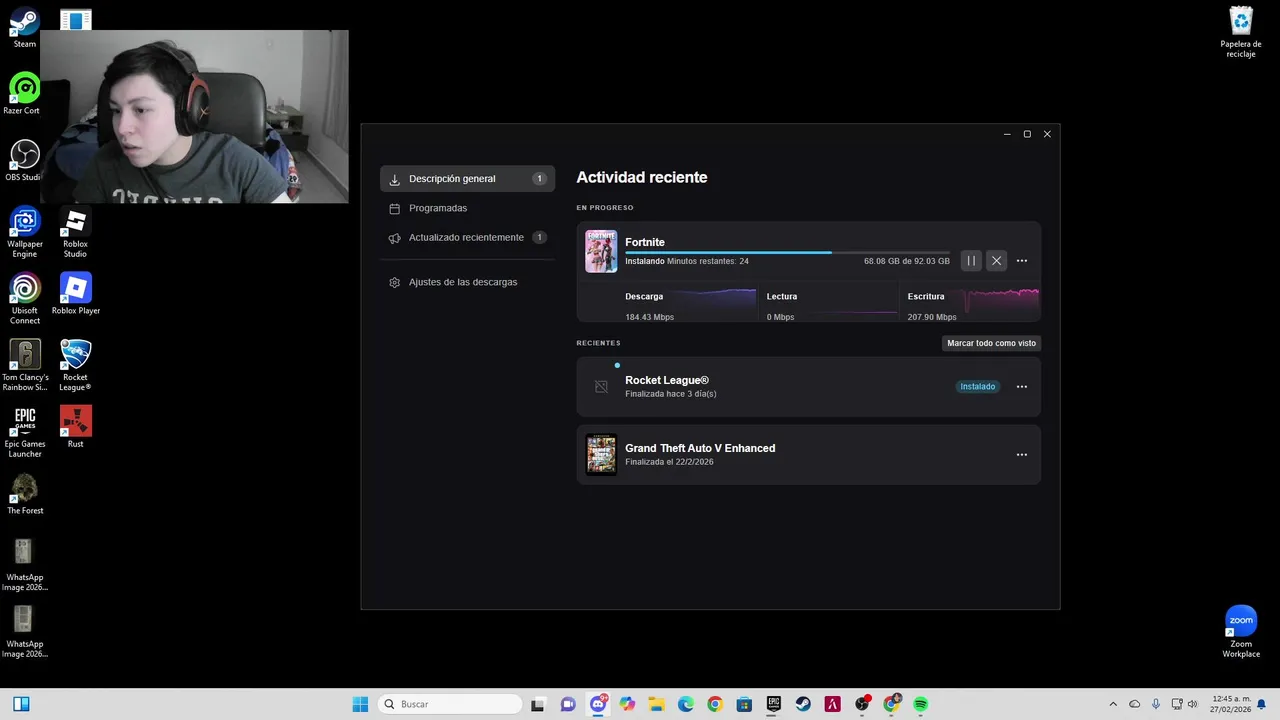Open the three-dot menu for Rocket League®
Viewport: 1280px width, 720px height.
point(1021,387)
